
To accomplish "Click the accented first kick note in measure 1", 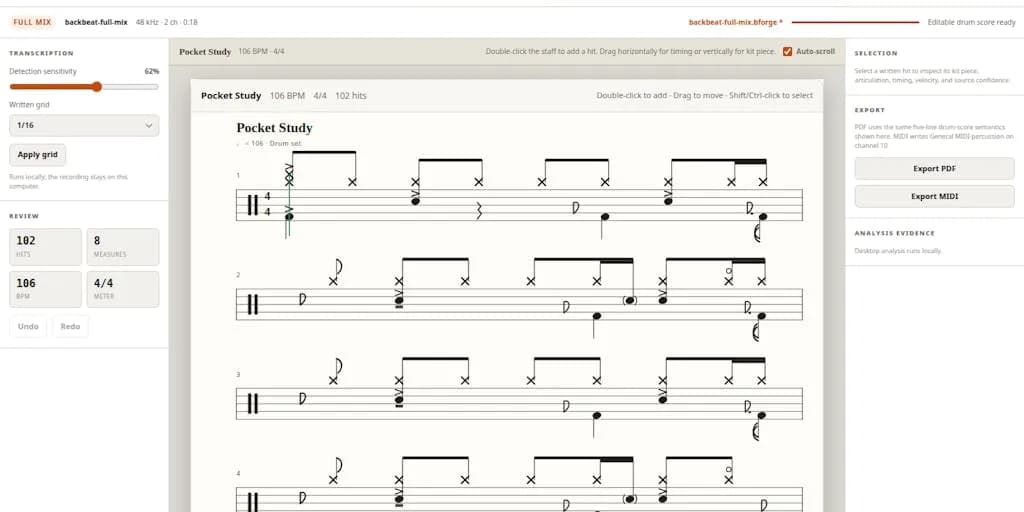I will pos(289,216).
